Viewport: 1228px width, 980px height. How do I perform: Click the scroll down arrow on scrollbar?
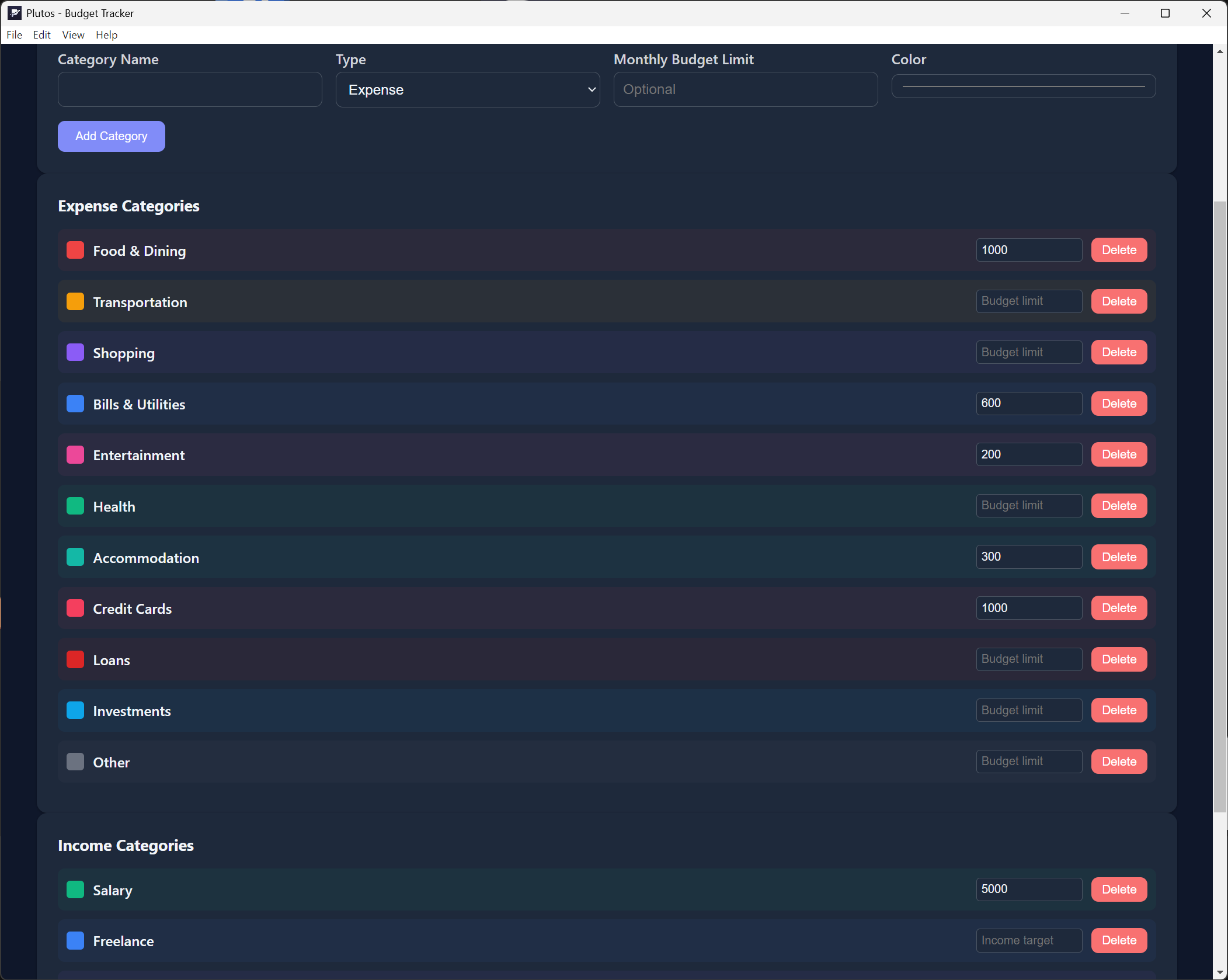[x=1220, y=972]
